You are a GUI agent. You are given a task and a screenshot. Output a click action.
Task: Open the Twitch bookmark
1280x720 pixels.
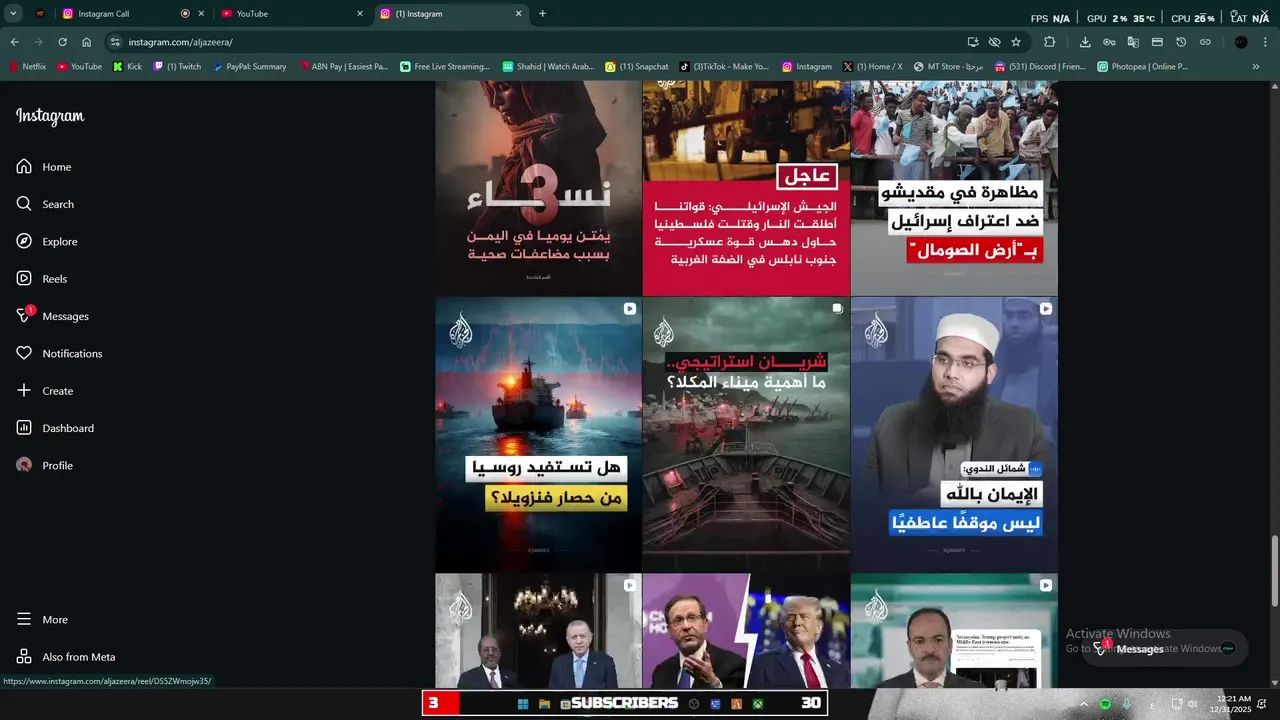pyautogui.click(x=177, y=67)
